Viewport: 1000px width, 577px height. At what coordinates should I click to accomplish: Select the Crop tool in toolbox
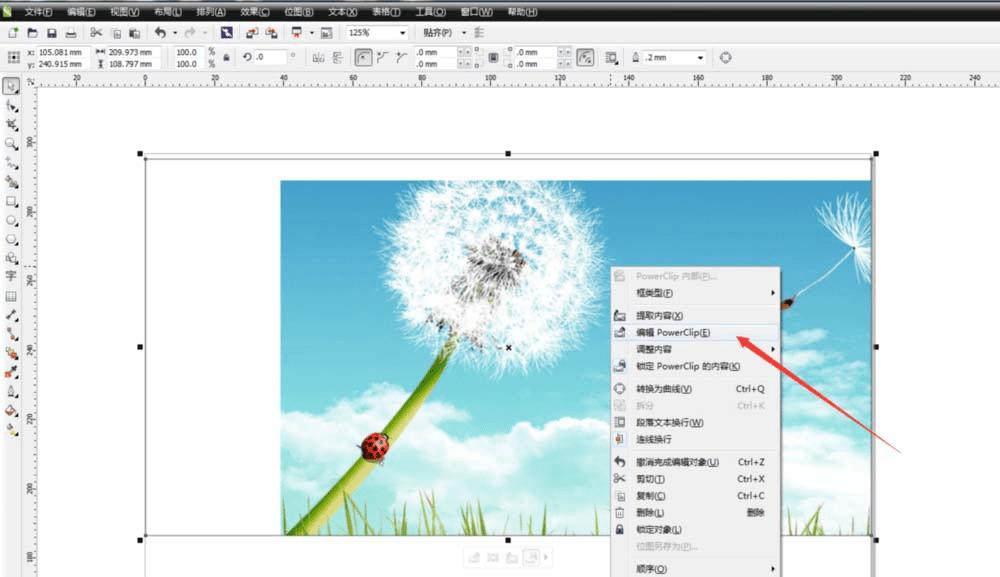[11, 125]
